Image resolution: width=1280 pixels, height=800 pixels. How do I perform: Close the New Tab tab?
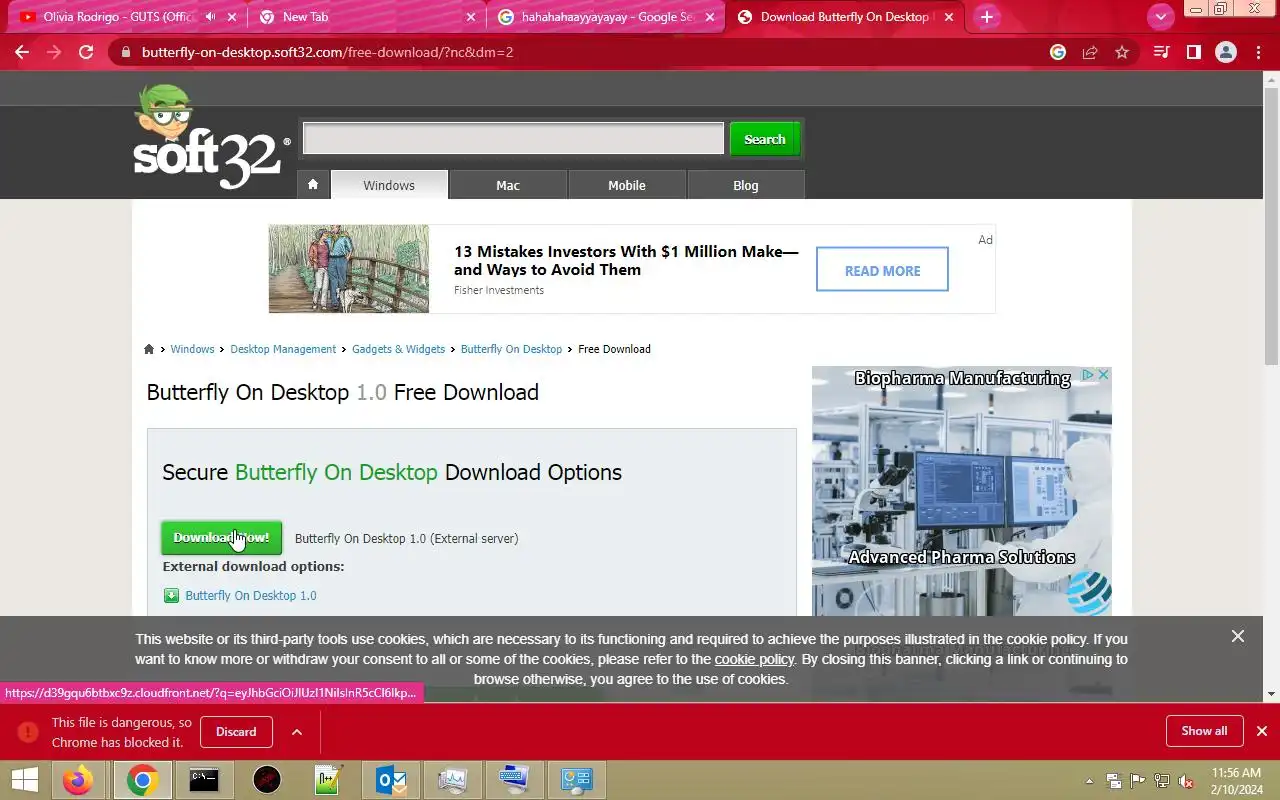[472, 17]
